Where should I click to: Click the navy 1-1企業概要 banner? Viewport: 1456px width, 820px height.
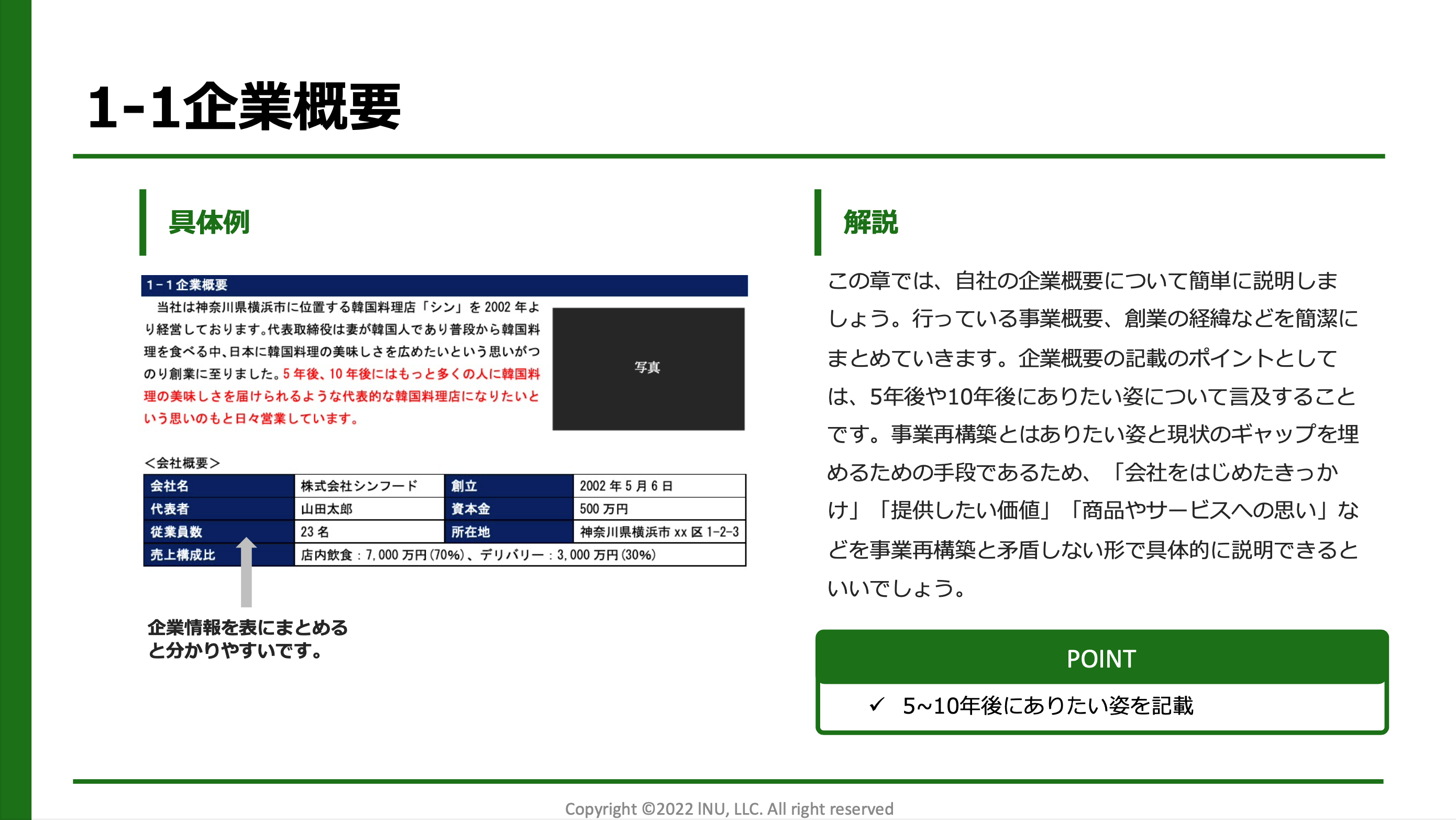444,285
